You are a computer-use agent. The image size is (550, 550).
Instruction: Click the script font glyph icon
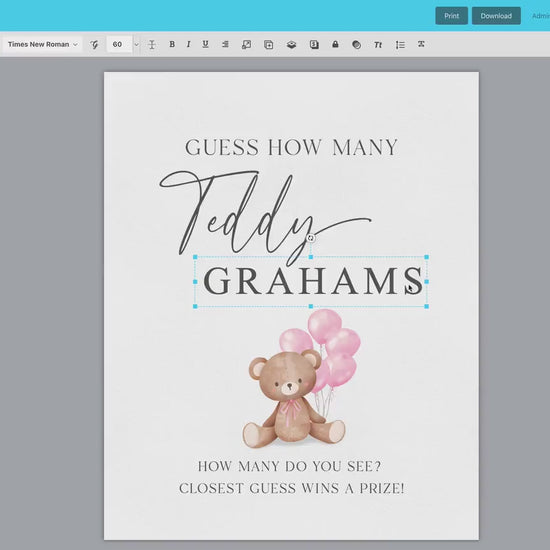(94, 45)
